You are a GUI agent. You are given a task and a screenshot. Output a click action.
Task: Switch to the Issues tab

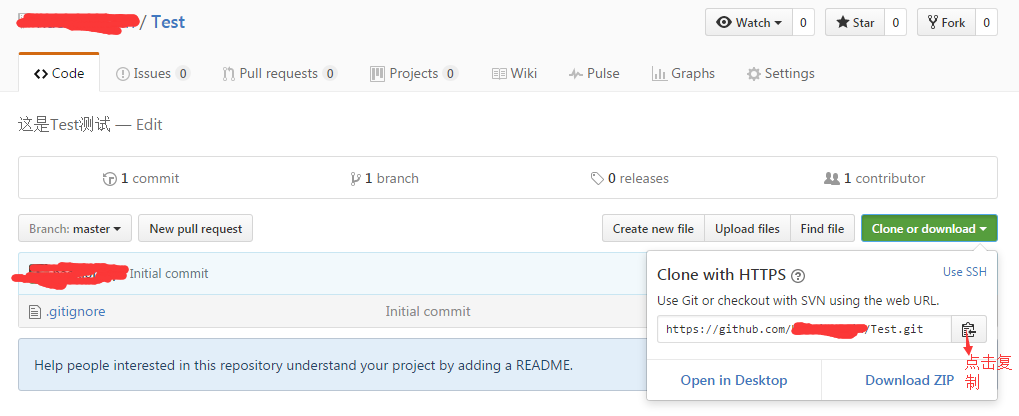coord(153,73)
